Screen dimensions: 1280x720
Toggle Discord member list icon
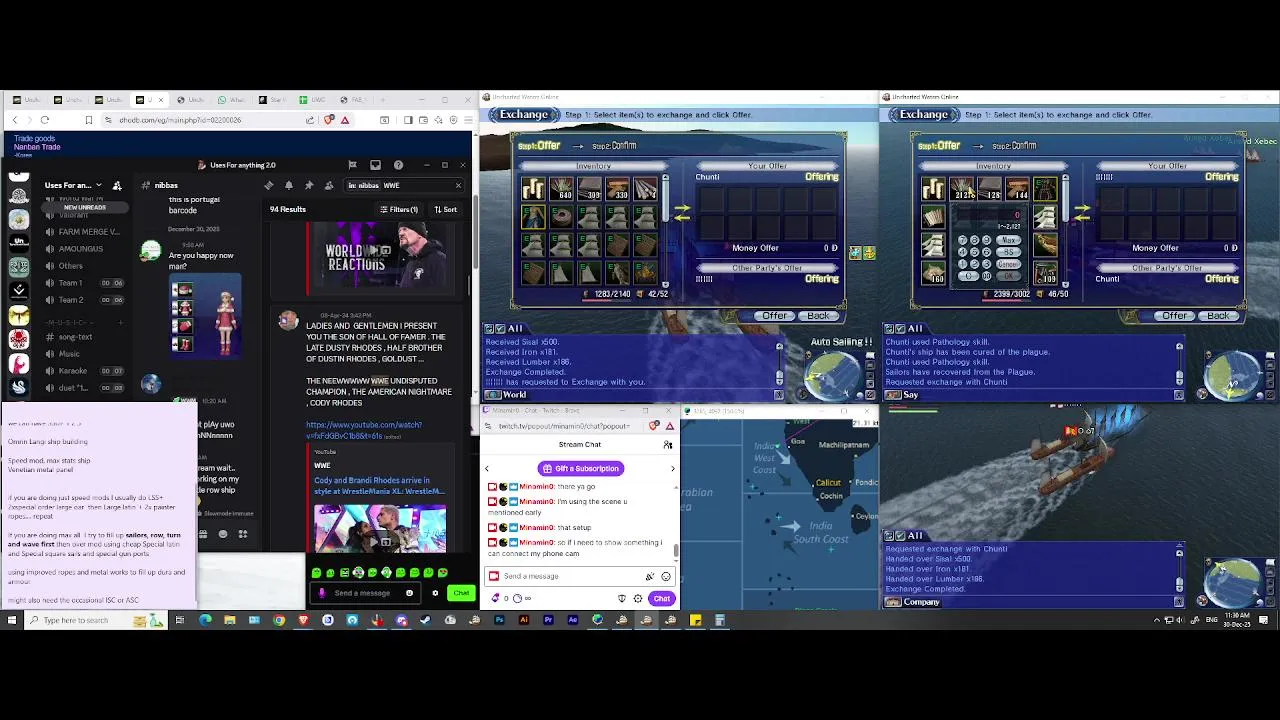[328, 185]
